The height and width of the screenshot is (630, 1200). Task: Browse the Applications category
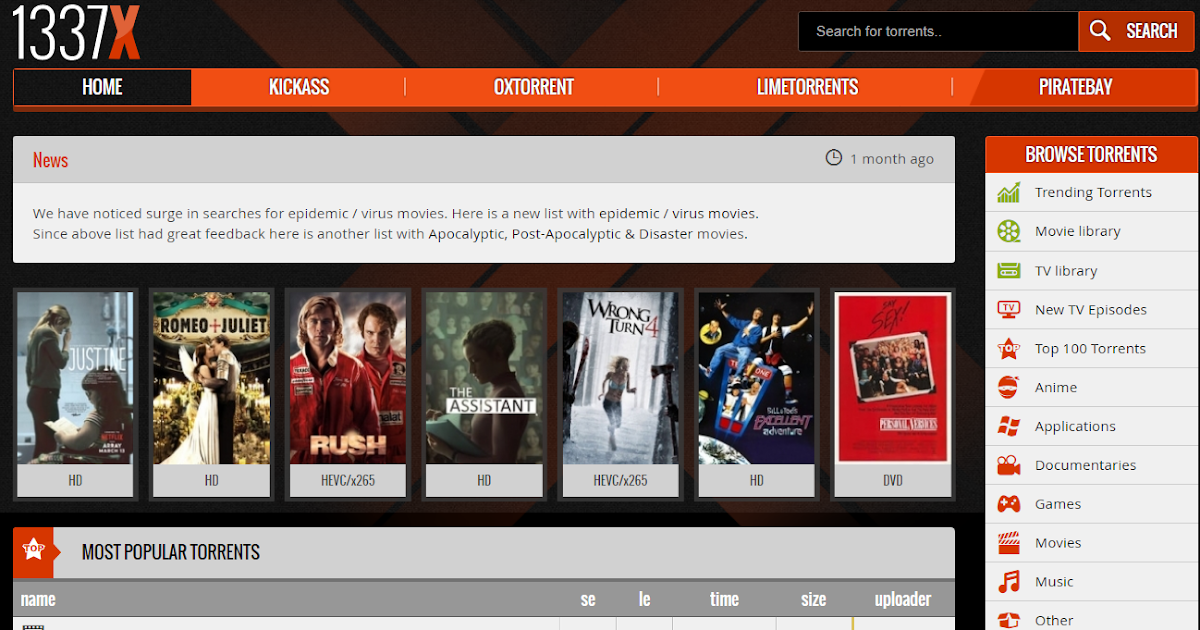click(x=1075, y=426)
